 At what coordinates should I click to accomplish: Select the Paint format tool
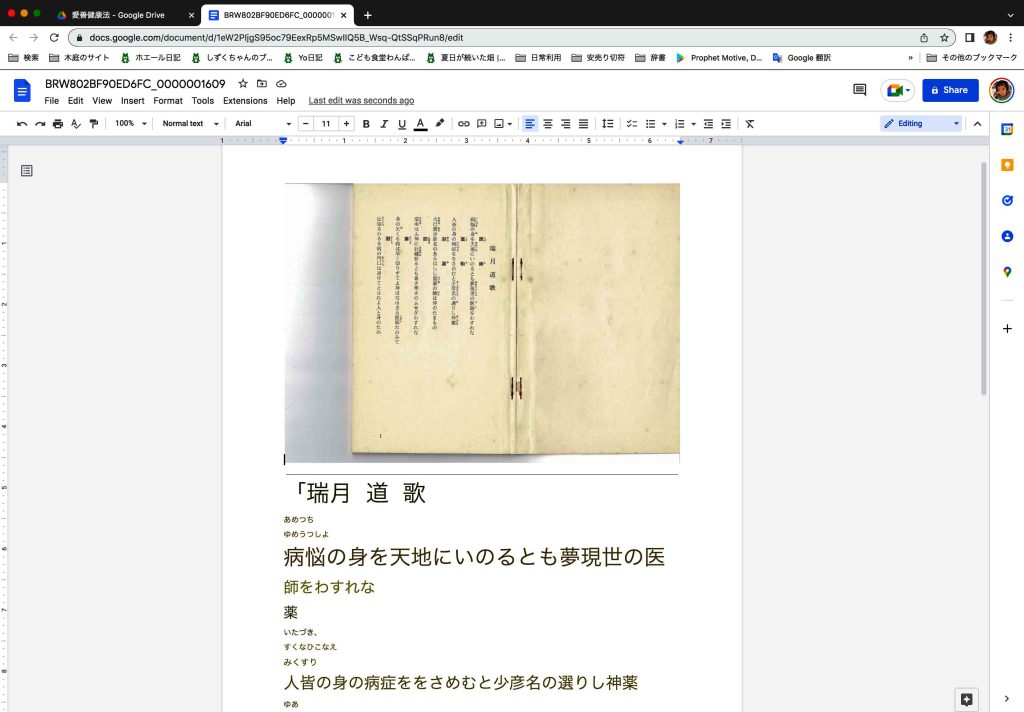[94, 123]
